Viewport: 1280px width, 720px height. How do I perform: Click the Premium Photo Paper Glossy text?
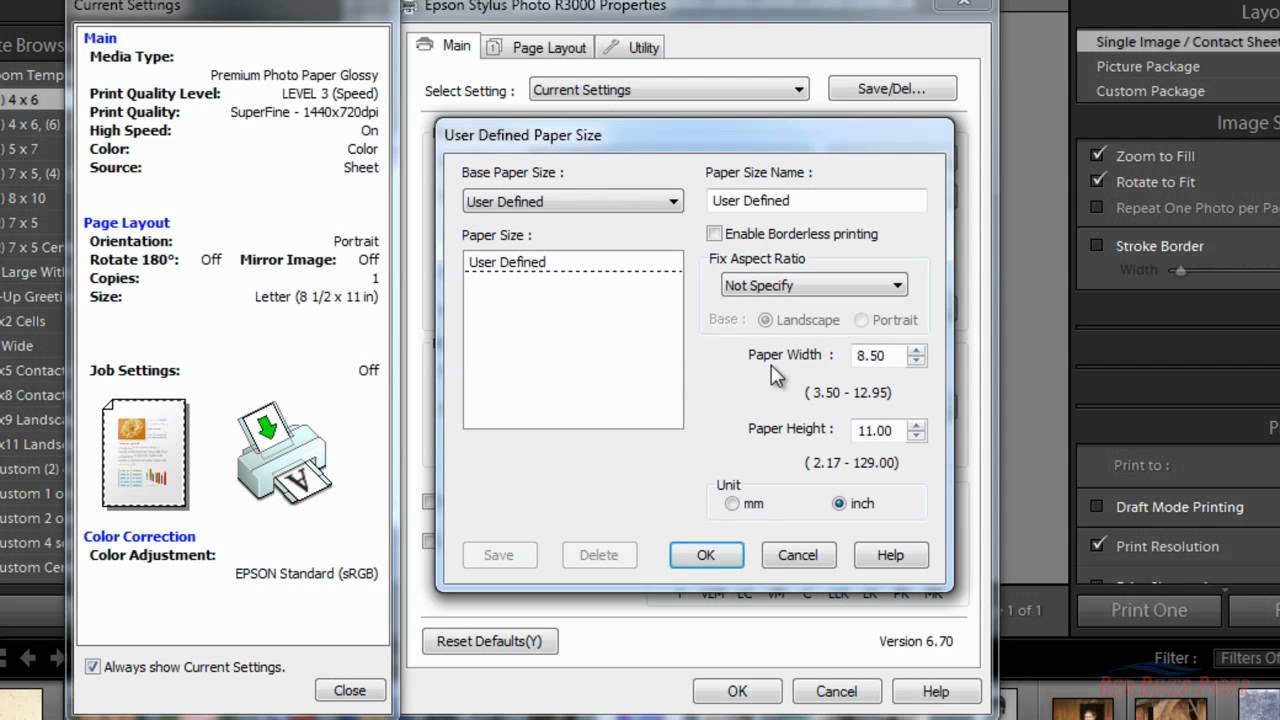[x=294, y=75]
